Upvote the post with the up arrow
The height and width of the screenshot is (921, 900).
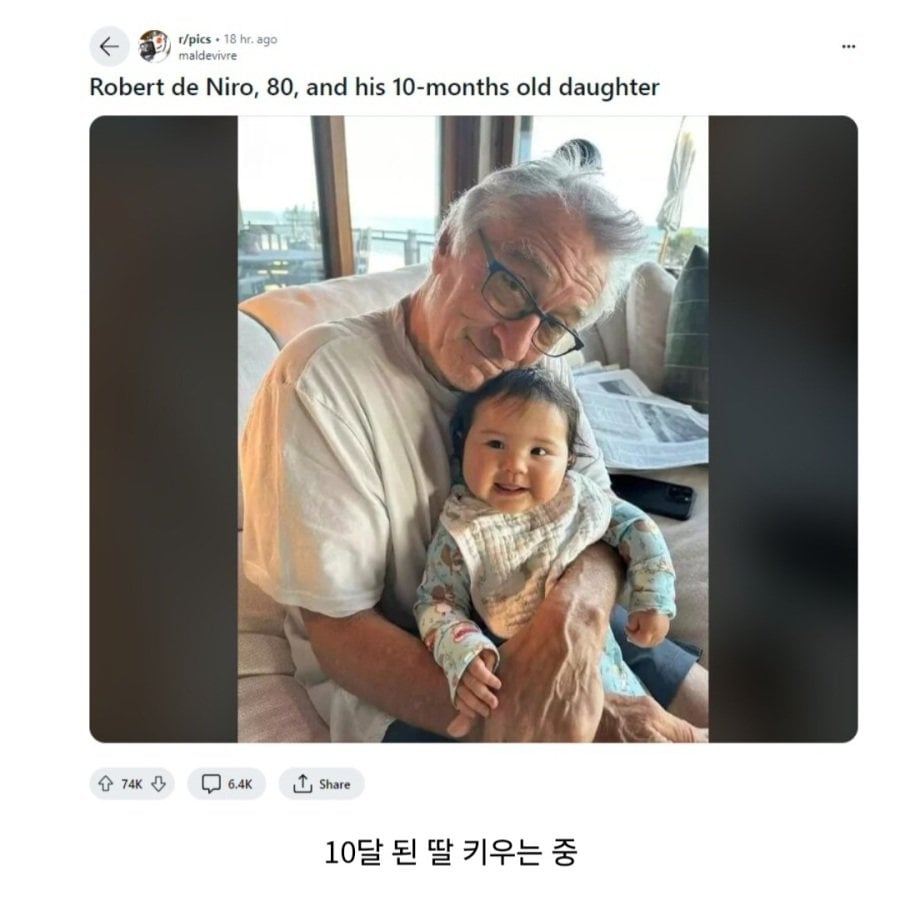click(x=106, y=784)
